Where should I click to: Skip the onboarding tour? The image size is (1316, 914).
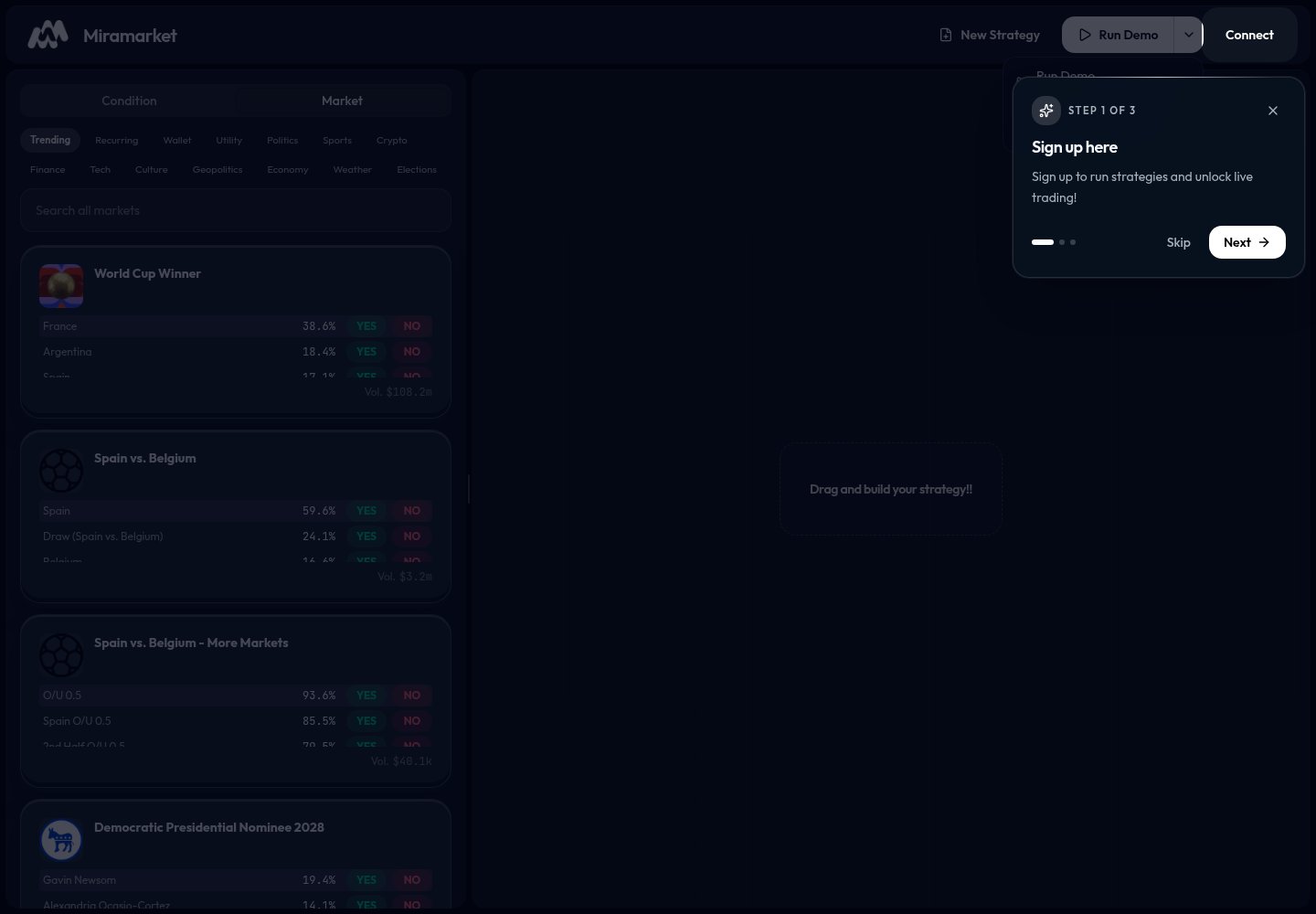pyautogui.click(x=1178, y=242)
